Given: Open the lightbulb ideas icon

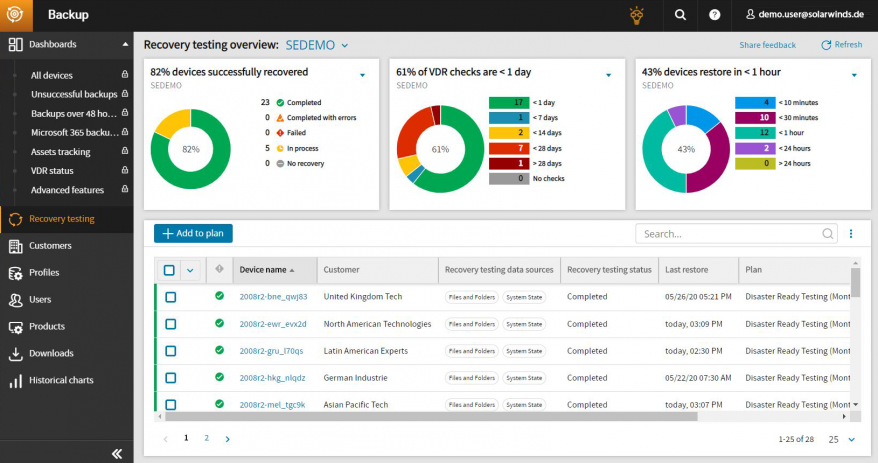Looking at the screenshot, I should click(x=637, y=15).
